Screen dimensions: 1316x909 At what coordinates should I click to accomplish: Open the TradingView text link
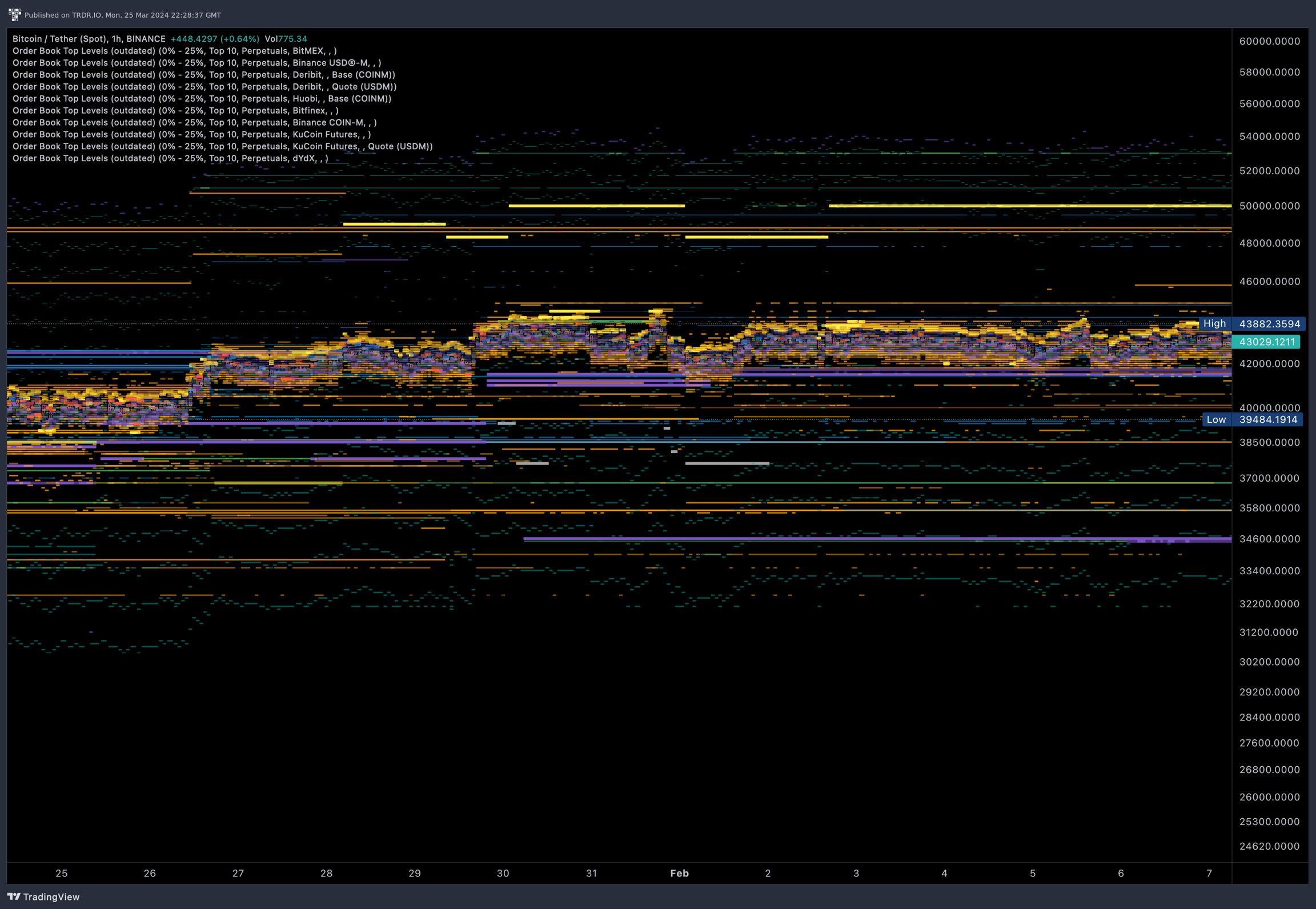[x=51, y=897]
